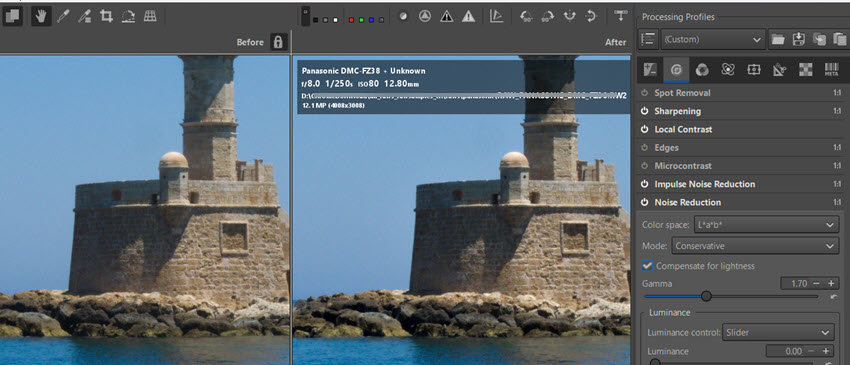Expand the Sharpening section title
The height and width of the screenshot is (365, 850).
[678, 111]
